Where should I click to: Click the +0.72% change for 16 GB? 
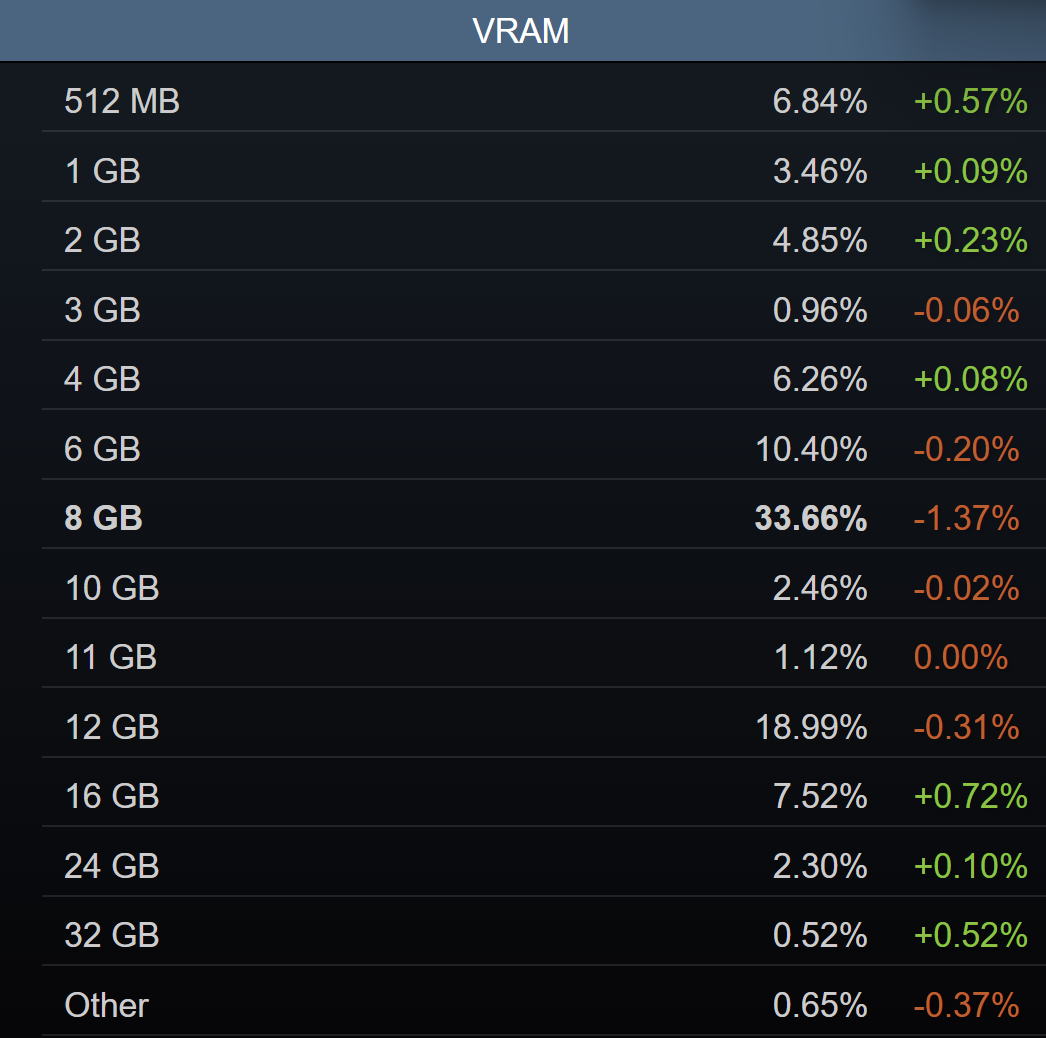970,796
